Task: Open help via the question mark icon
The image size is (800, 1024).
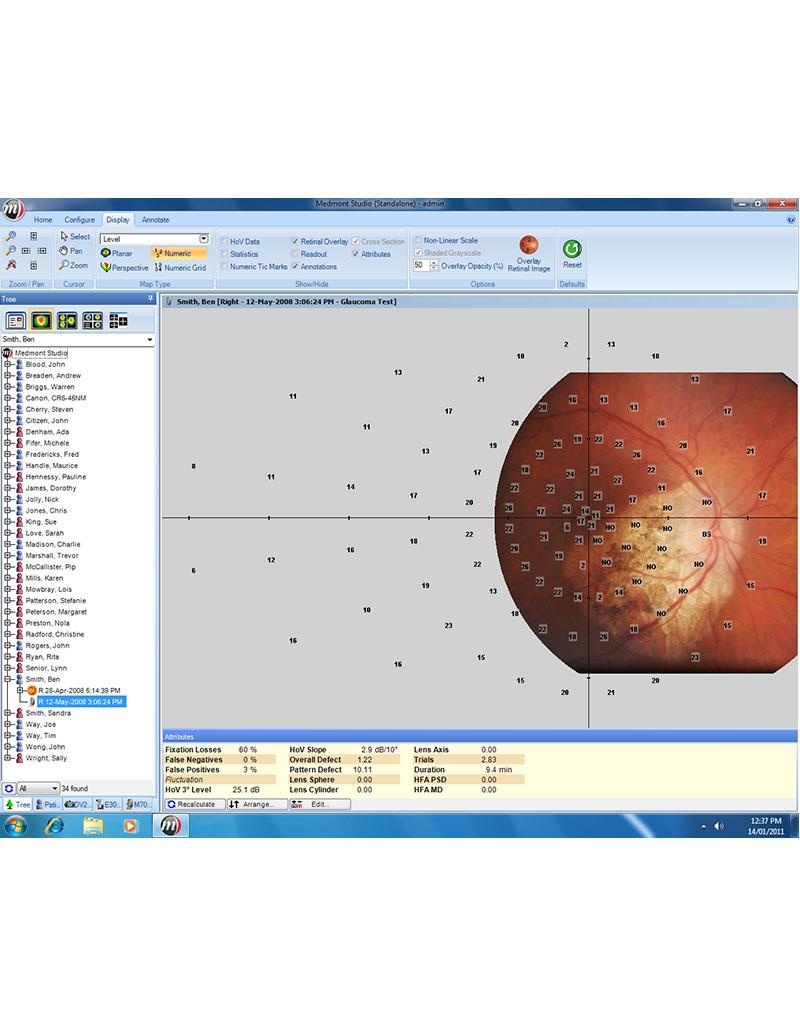Action: (x=791, y=220)
